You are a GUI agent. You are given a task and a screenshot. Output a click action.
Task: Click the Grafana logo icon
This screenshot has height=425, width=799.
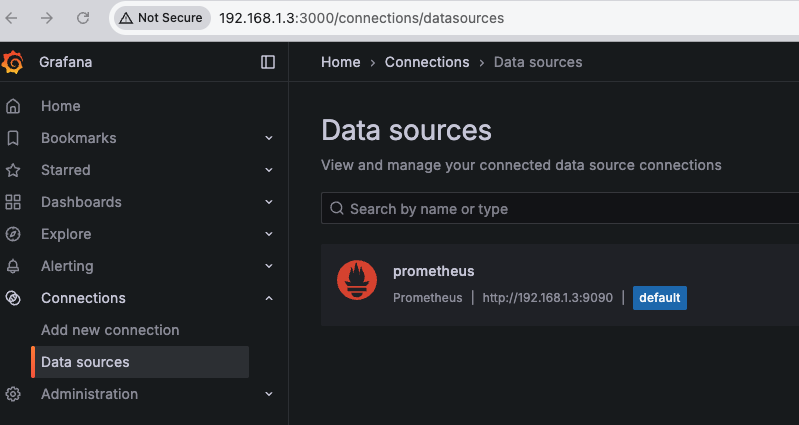[x=13, y=62]
